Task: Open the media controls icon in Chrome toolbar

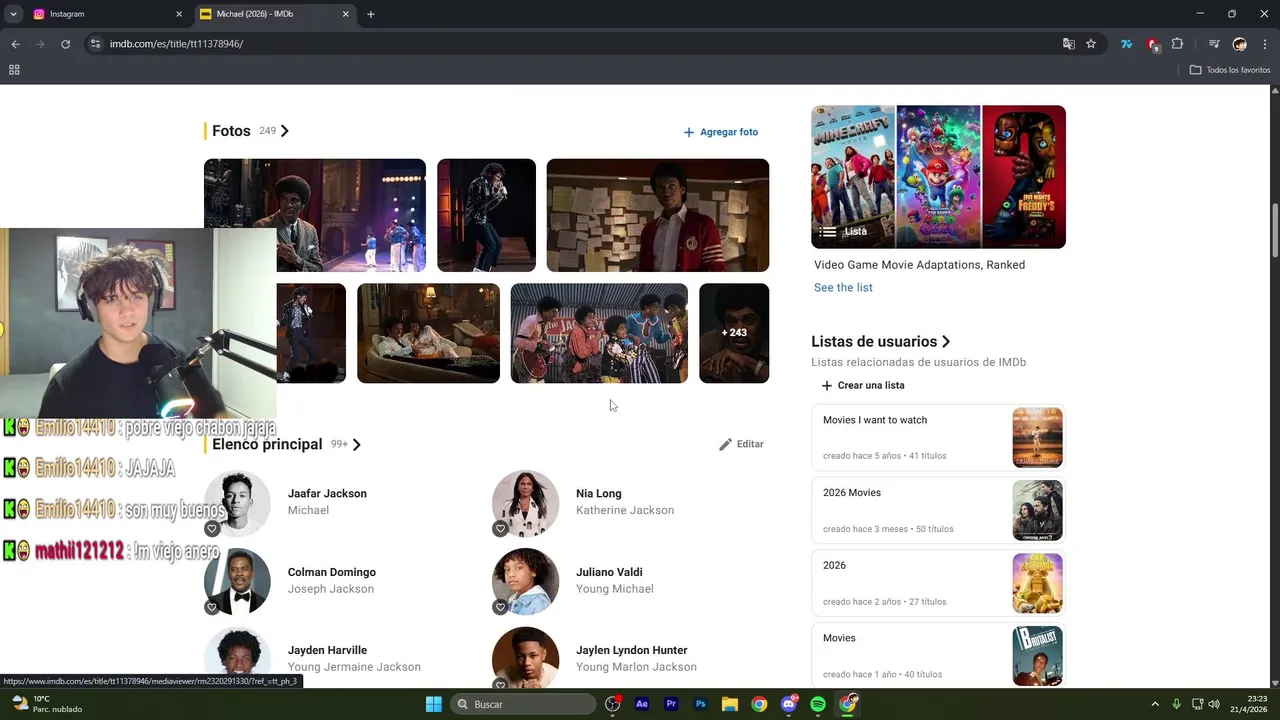Action: pos(1214,44)
